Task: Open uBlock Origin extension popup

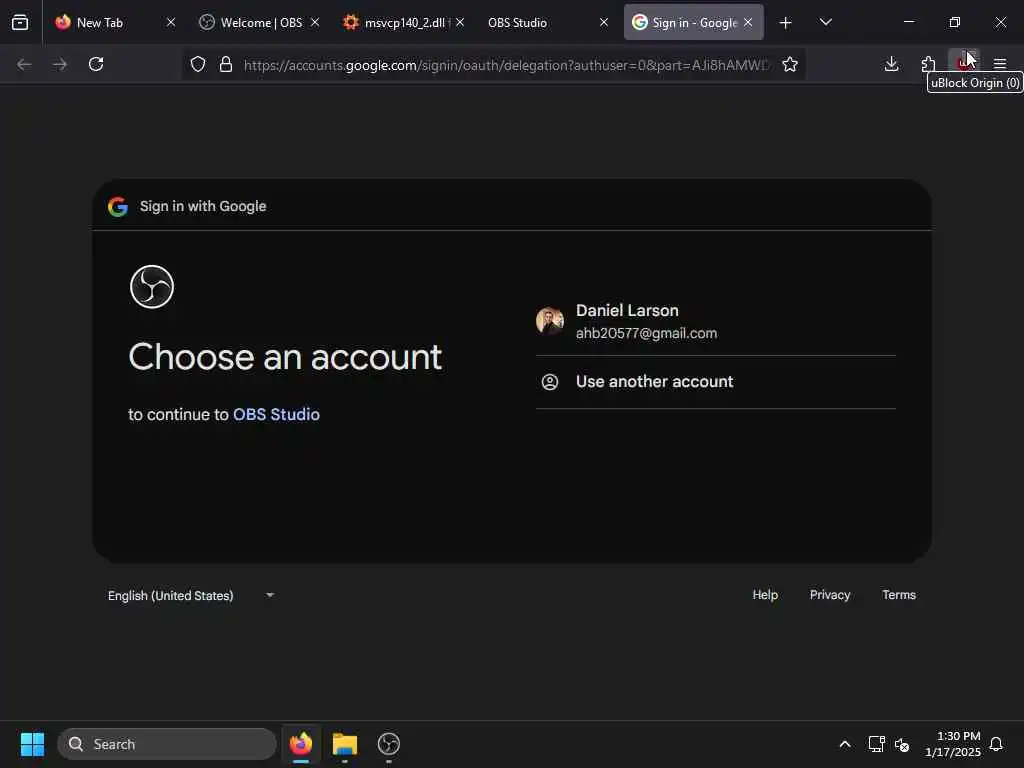Action: pos(965,64)
